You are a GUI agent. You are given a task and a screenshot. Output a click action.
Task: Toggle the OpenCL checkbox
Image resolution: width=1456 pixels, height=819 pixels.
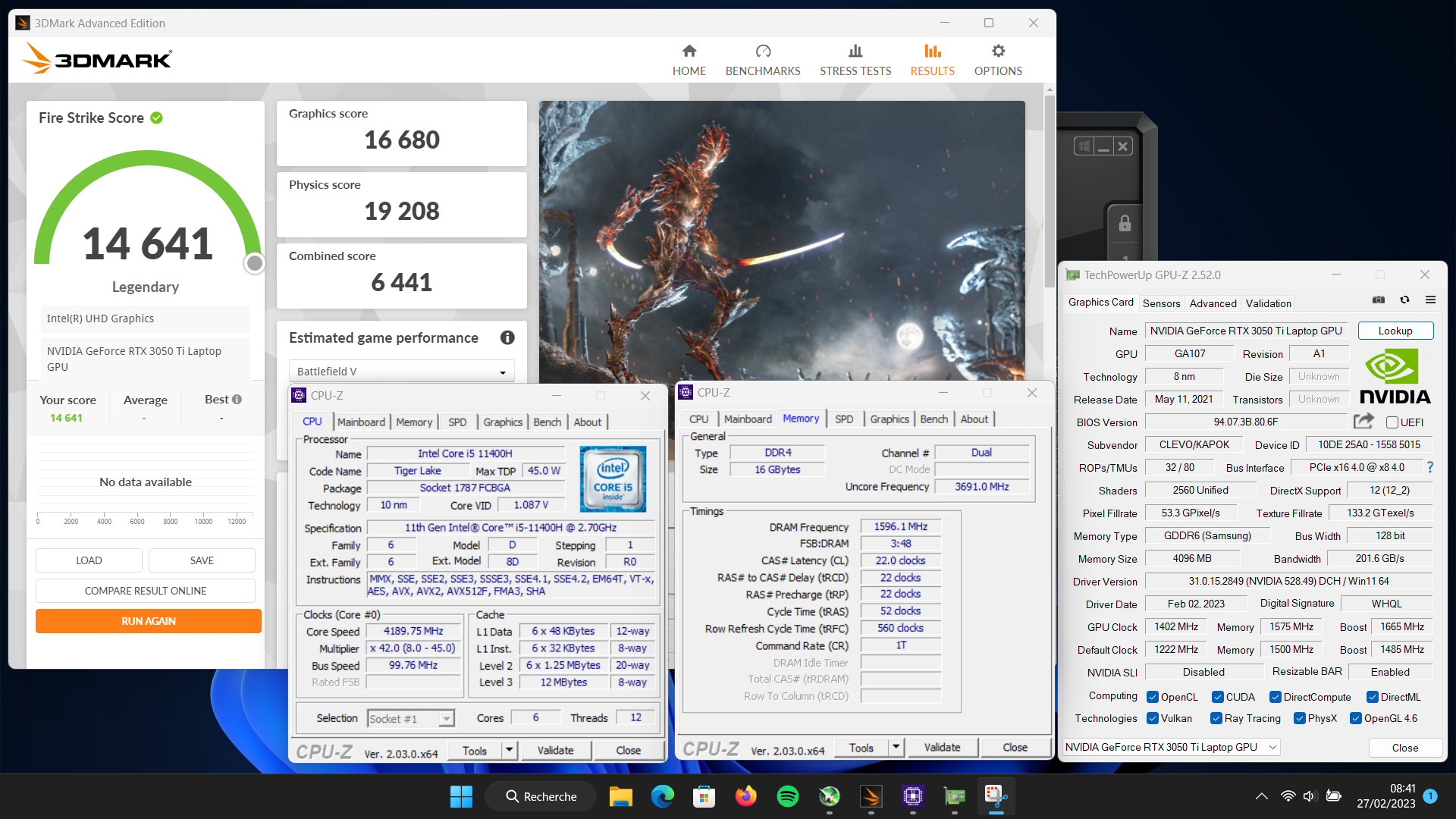point(1153,697)
